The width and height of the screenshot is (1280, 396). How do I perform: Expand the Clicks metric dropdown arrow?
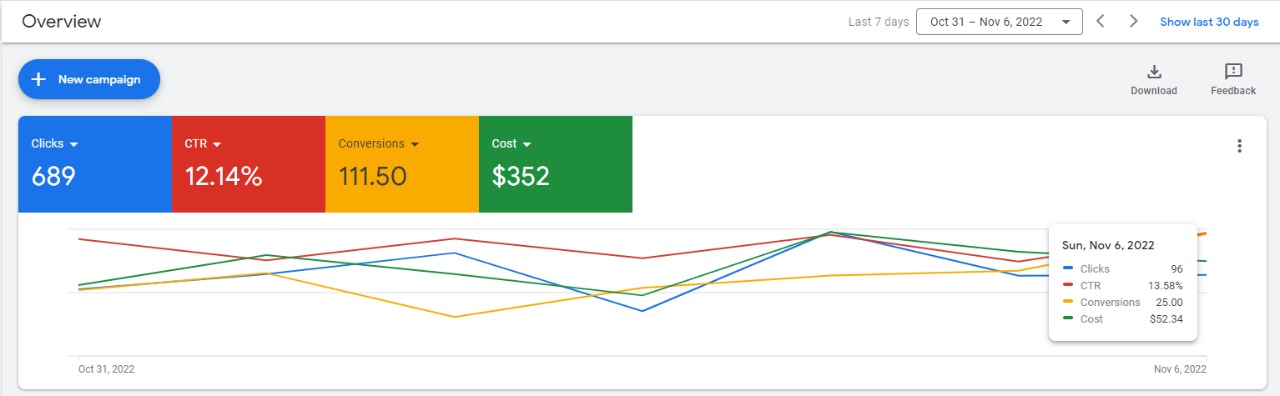pyautogui.click(x=74, y=144)
